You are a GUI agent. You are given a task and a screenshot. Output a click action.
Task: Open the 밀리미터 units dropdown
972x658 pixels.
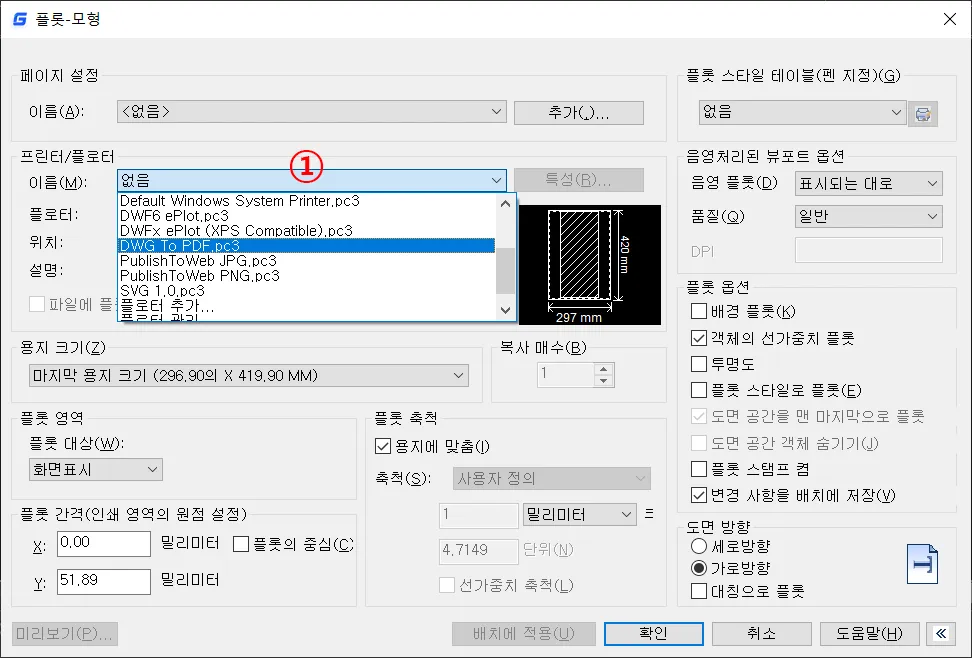pos(580,514)
